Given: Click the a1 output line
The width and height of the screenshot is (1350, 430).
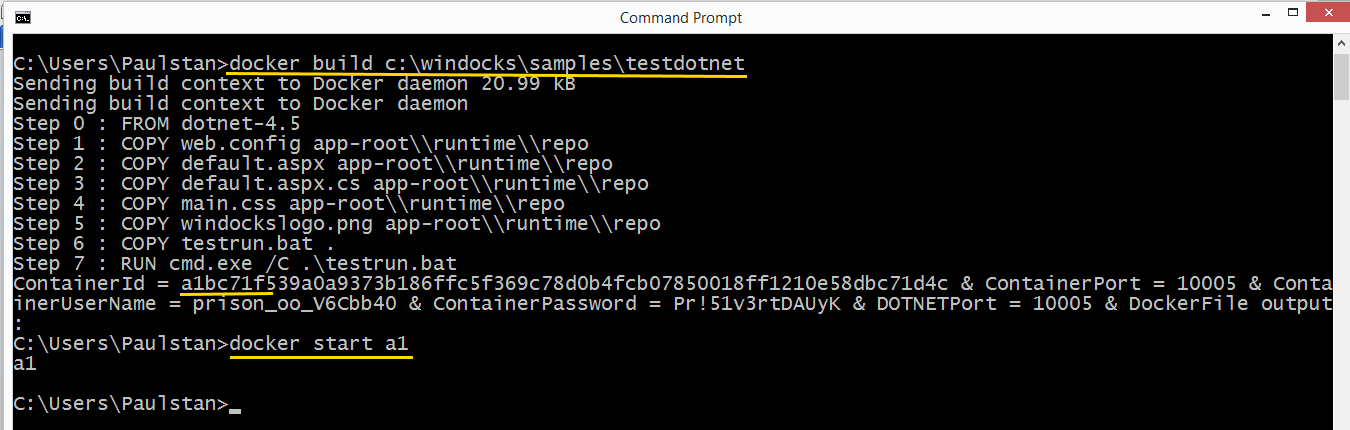Looking at the screenshot, I should (x=25, y=364).
